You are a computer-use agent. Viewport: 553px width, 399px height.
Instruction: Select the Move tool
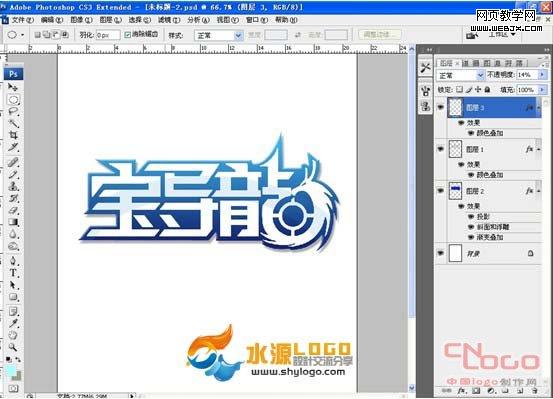13,87
